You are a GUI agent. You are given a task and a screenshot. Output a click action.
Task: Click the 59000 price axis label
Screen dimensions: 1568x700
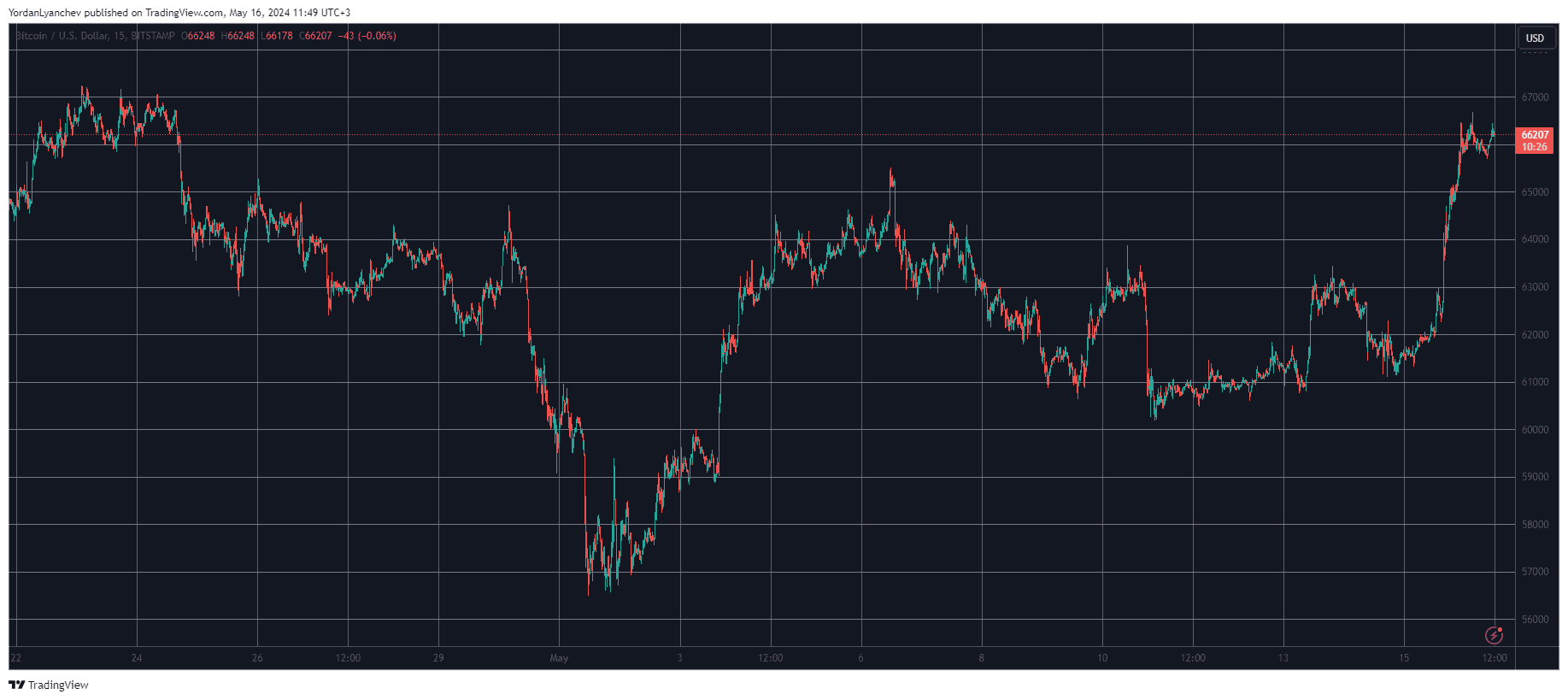(x=1535, y=477)
